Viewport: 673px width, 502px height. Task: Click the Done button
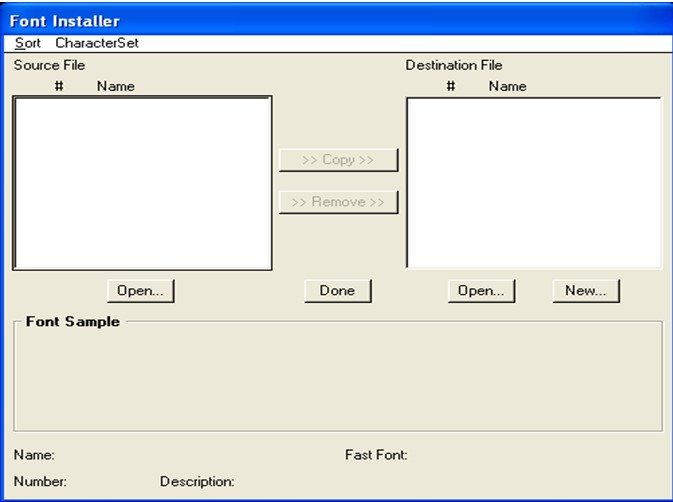click(x=337, y=290)
